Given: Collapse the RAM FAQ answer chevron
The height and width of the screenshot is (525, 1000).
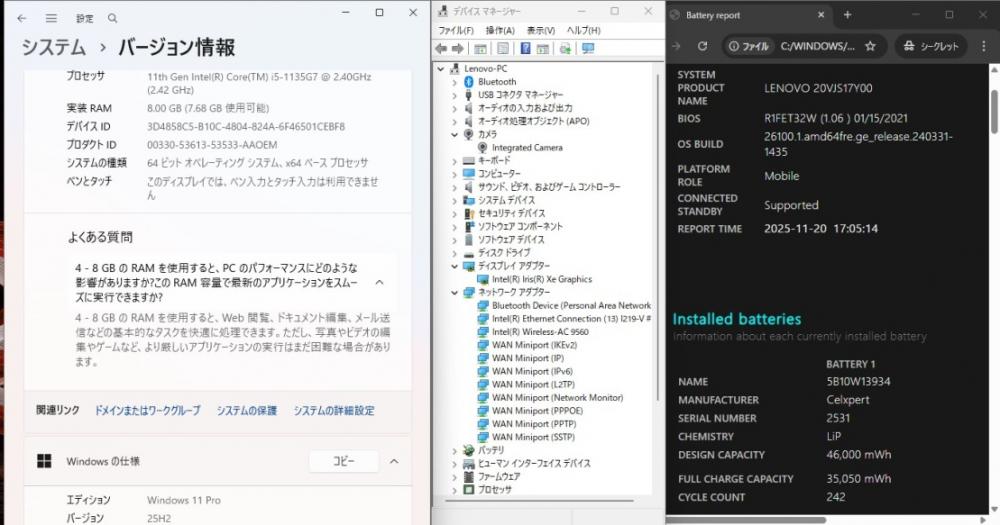Looking at the screenshot, I should [x=379, y=282].
